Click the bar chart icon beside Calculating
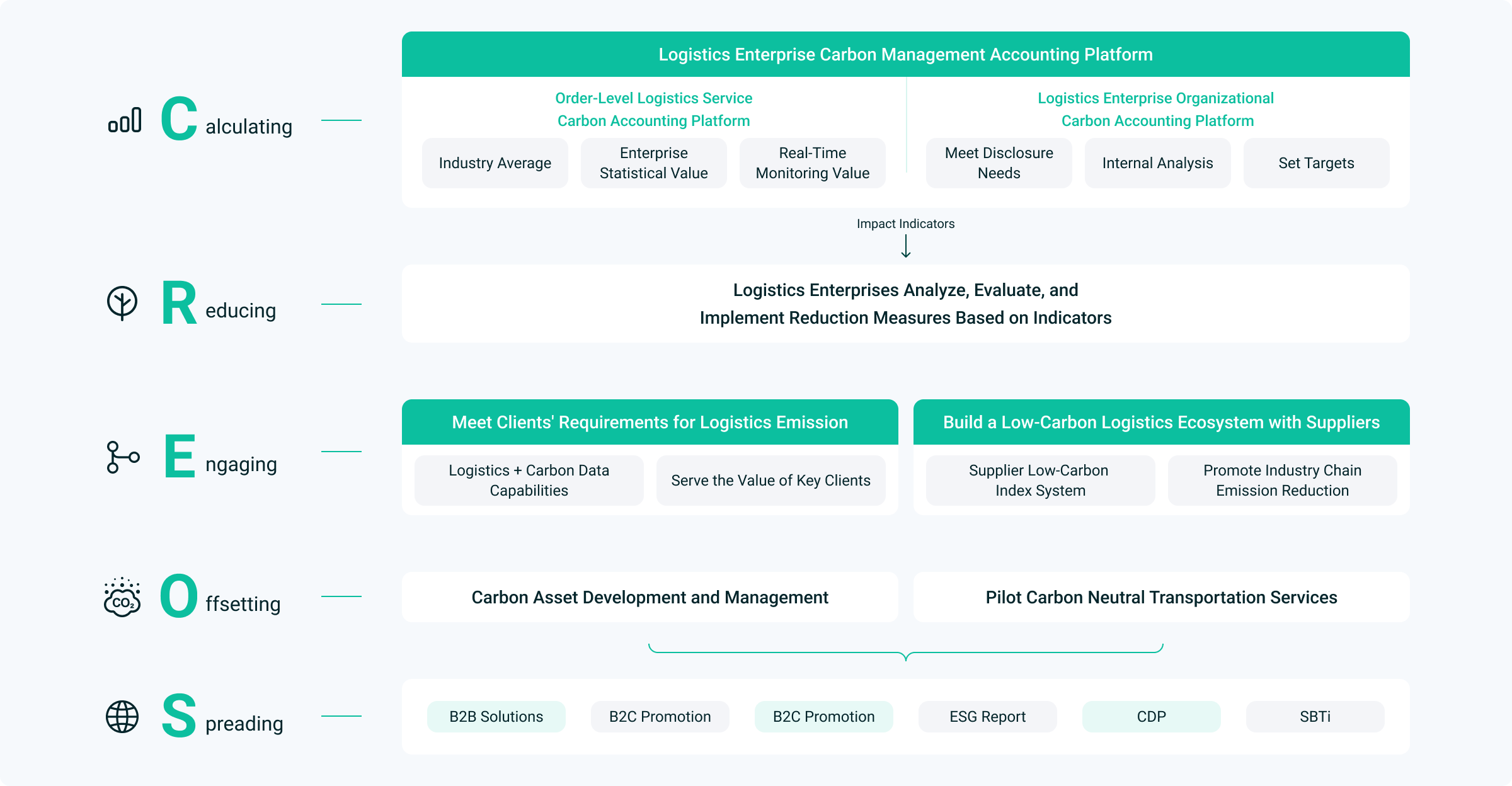 [x=124, y=120]
